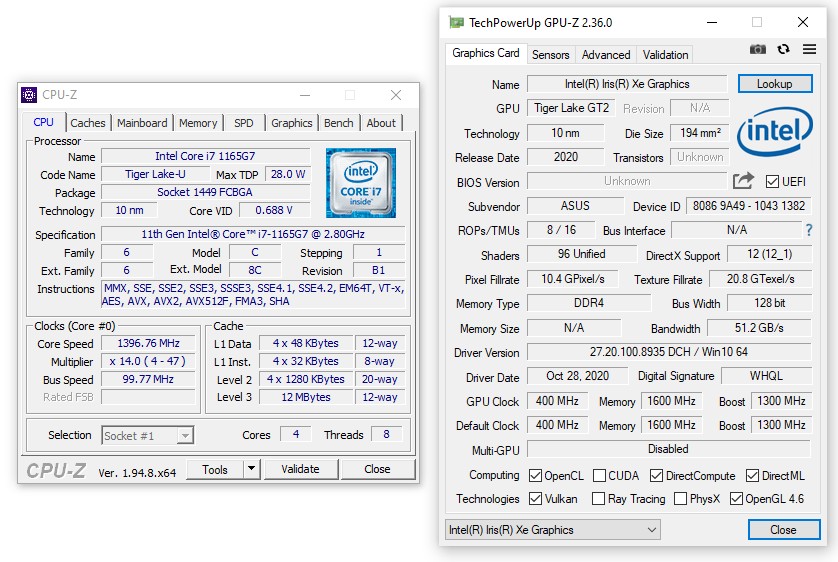Click the Validate button in CPU-Z
Image resolution: width=838 pixels, height=562 pixels.
click(300, 469)
